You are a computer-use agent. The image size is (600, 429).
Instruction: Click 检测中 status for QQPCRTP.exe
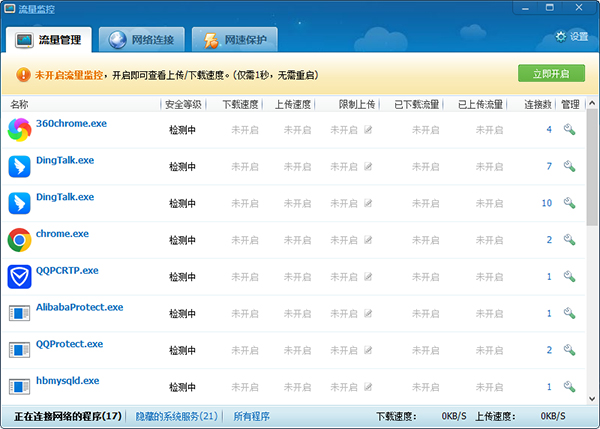click(183, 277)
